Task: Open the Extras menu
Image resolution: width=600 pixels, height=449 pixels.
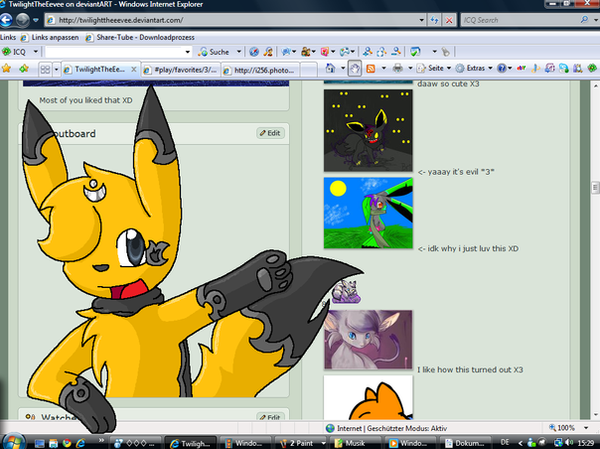Action: 474,68
